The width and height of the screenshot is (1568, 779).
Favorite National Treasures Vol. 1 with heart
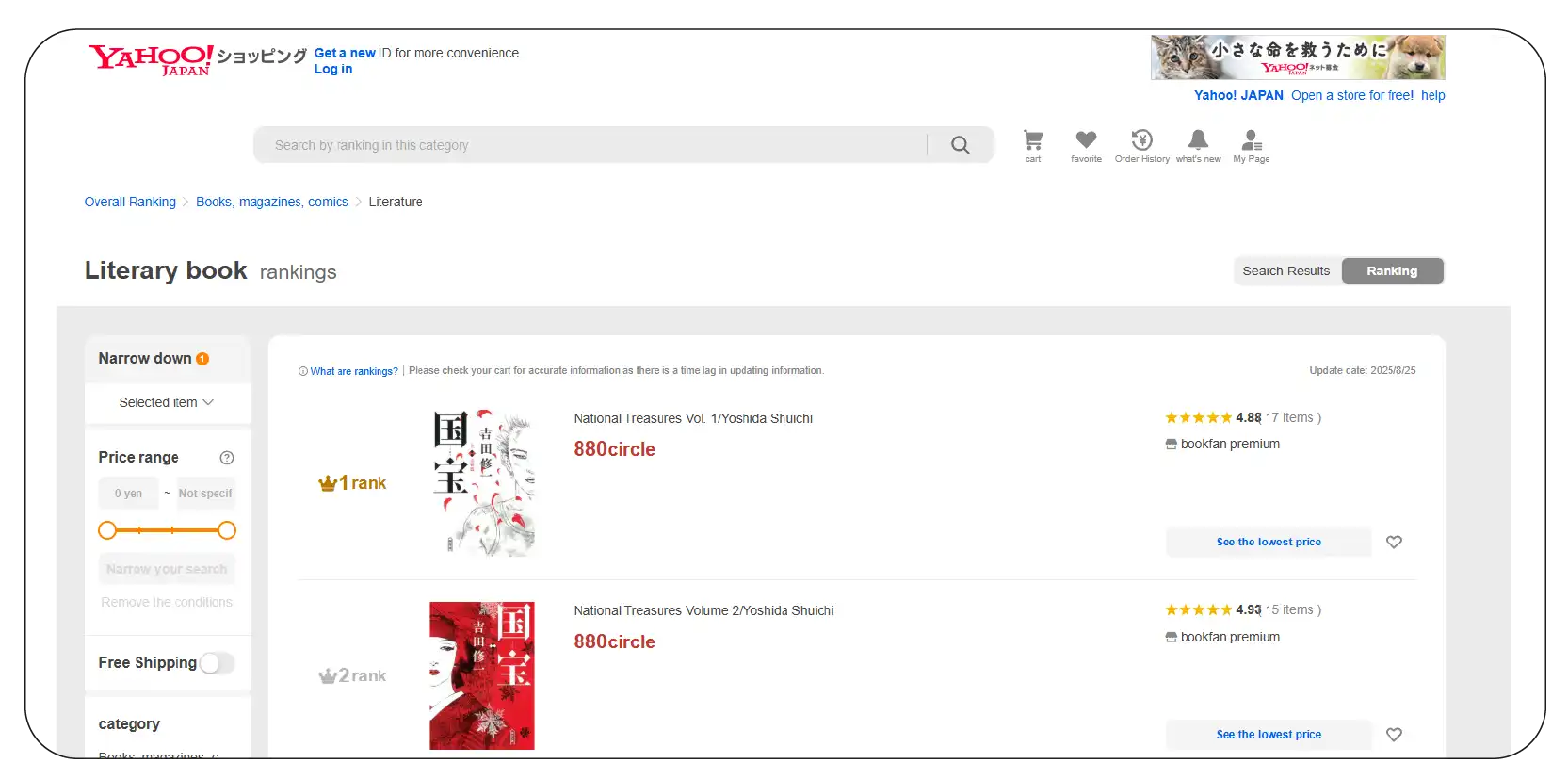pyautogui.click(x=1394, y=542)
